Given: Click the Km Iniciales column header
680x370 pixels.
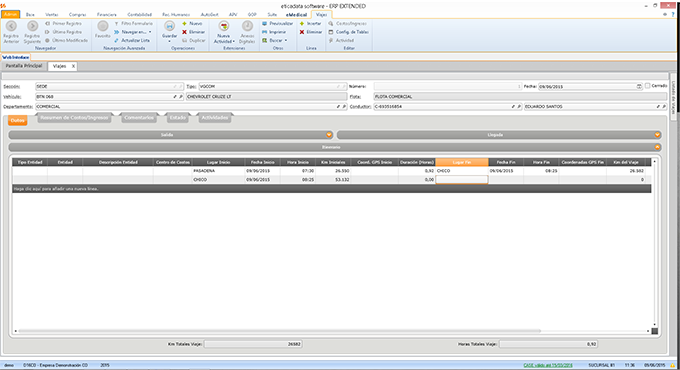Looking at the screenshot, I should pos(333,162).
